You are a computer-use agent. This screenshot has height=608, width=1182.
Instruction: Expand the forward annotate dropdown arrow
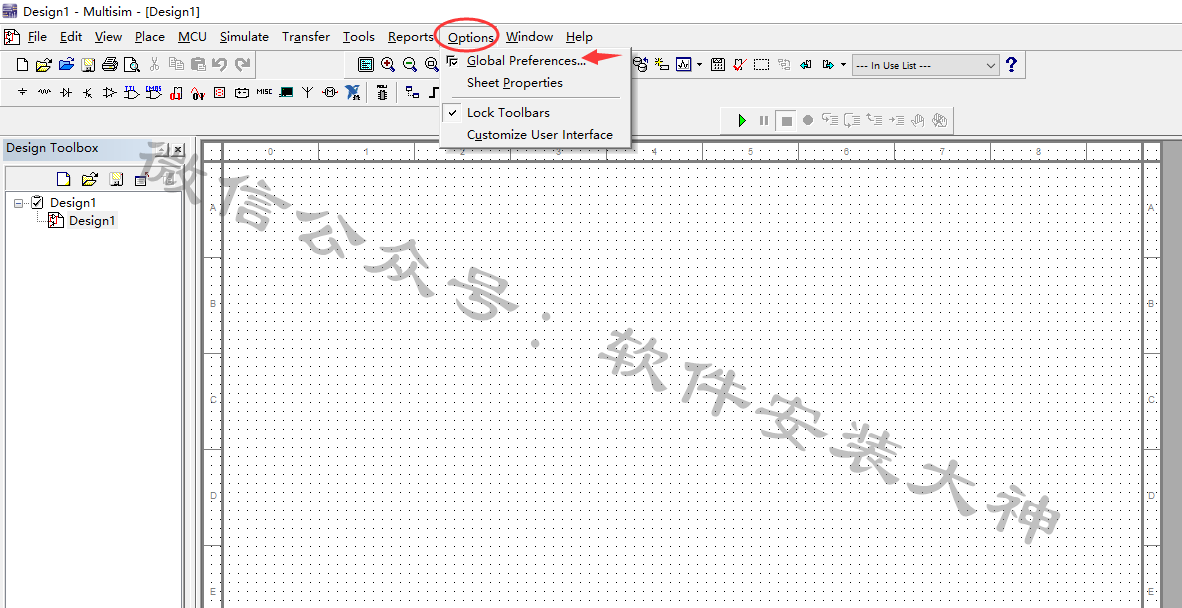point(844,65)
